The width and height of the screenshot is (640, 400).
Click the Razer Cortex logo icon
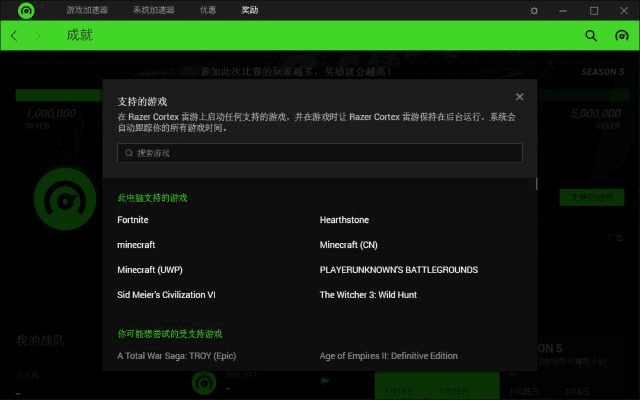click(26, 10)
